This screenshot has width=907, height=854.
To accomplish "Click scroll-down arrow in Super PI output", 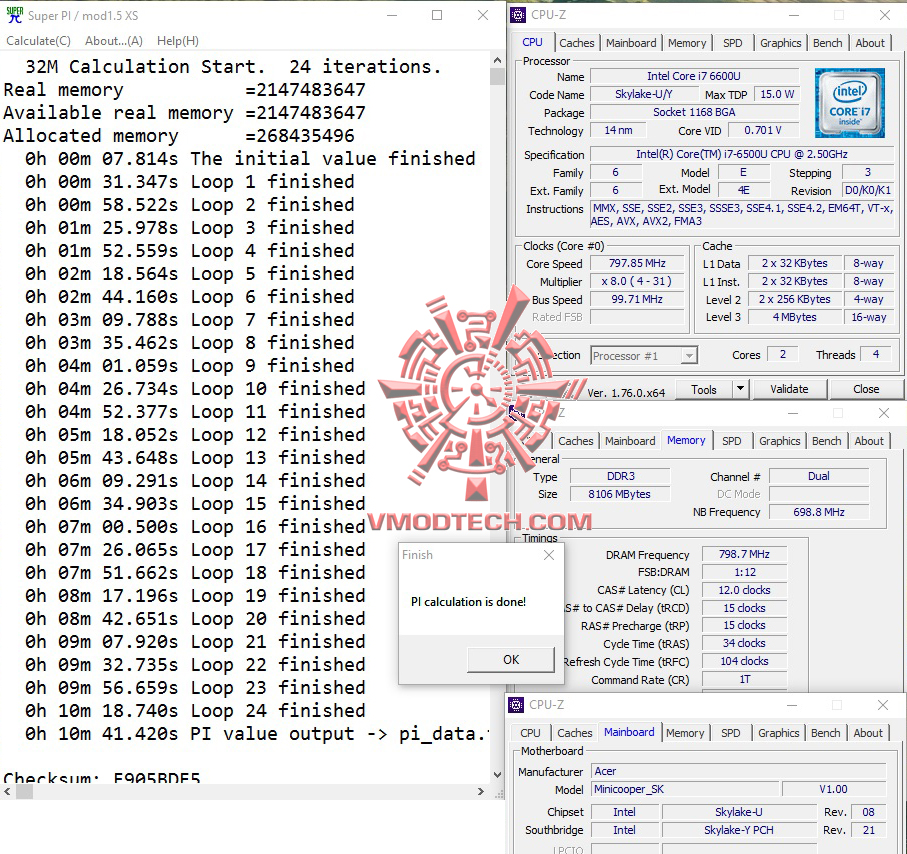I will [x=497, y=775].
